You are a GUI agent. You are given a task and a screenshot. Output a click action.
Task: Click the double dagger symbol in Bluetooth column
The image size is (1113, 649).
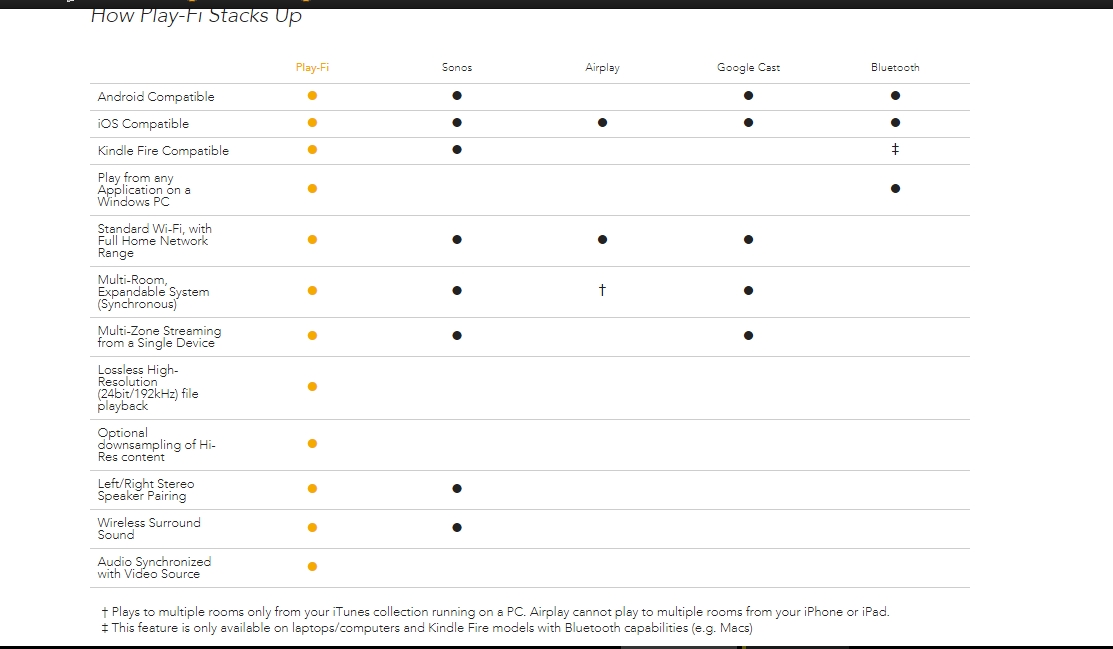tap(895, 149)
